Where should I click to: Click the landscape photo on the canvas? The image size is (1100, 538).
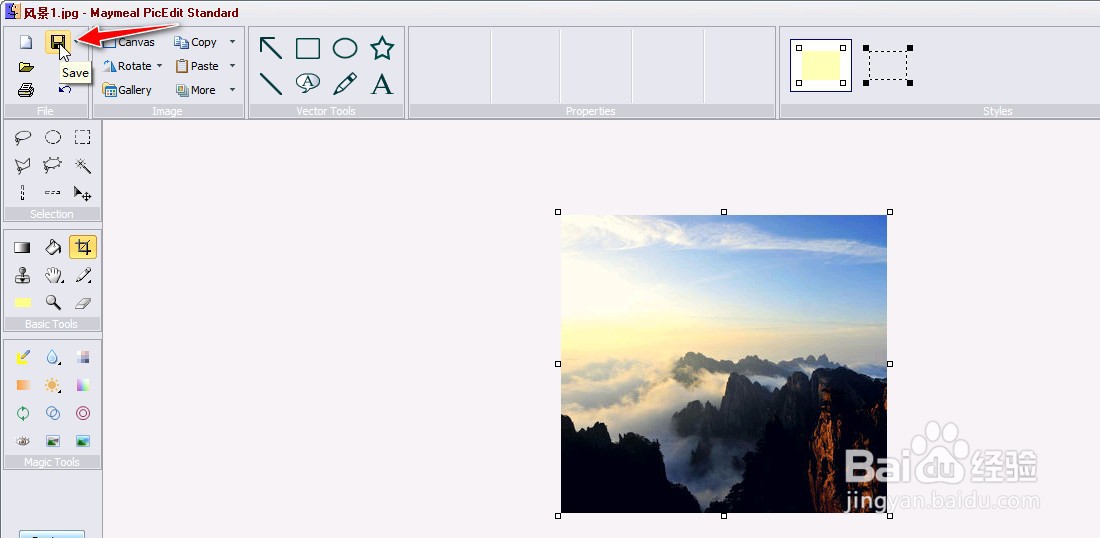point(724,363)
